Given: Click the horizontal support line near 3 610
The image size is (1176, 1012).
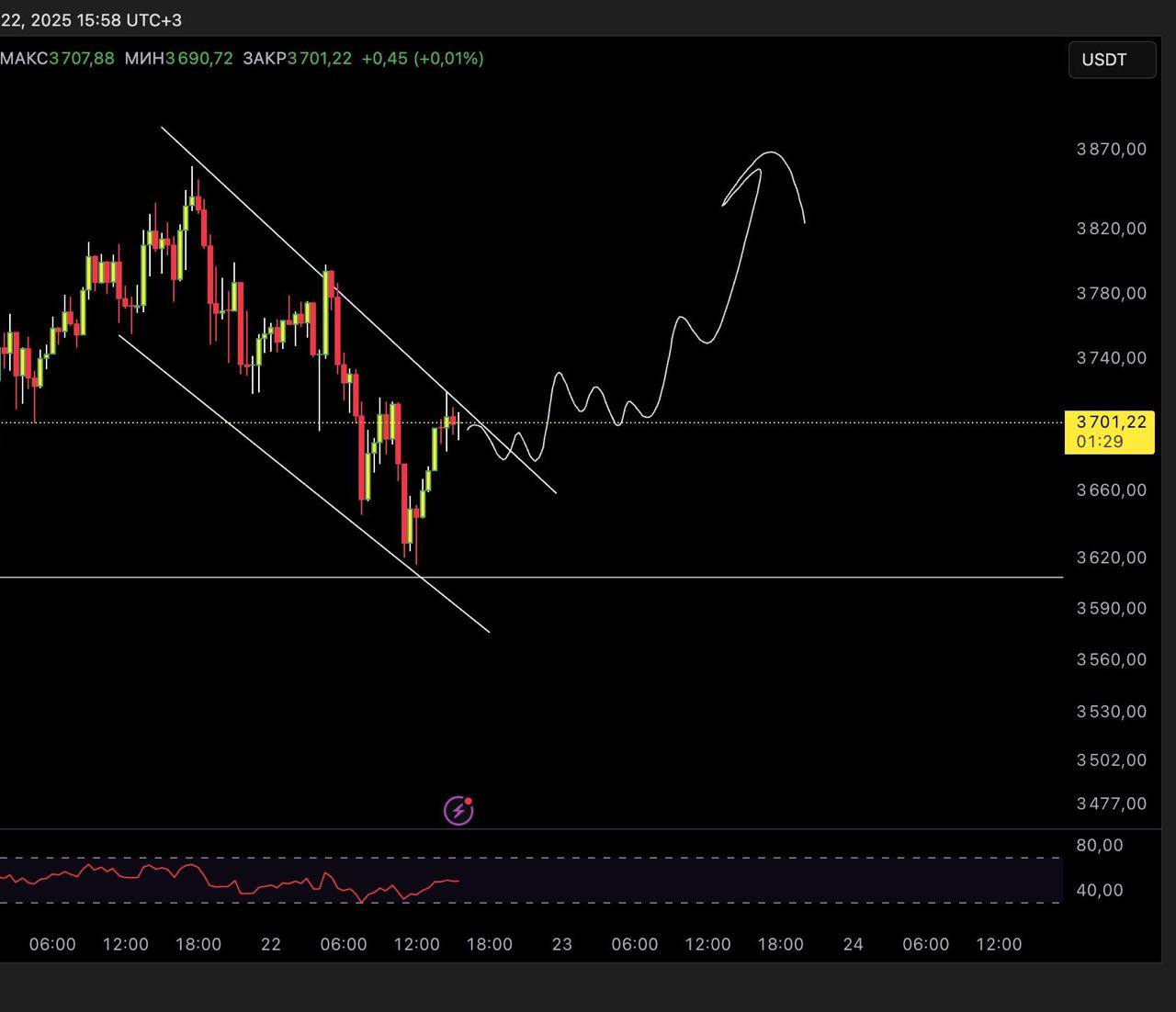Looking at the screenshot, I should click(531, 578).
